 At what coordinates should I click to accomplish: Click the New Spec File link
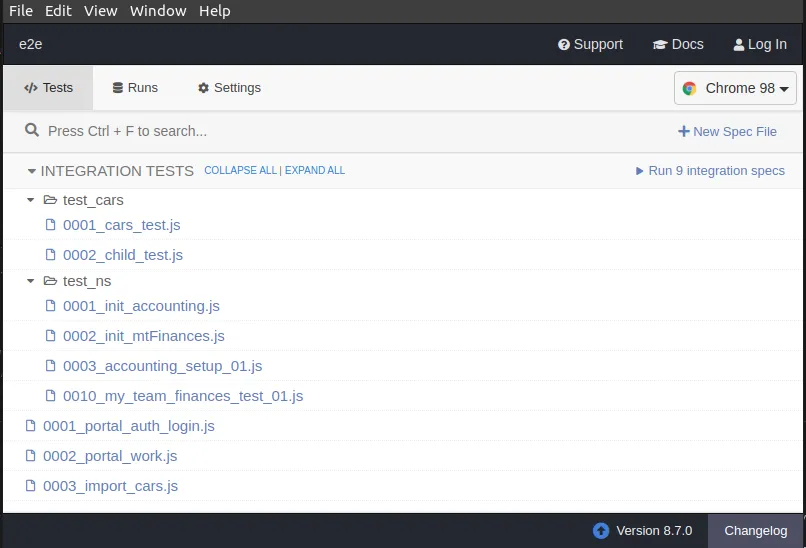pos(727,131)
